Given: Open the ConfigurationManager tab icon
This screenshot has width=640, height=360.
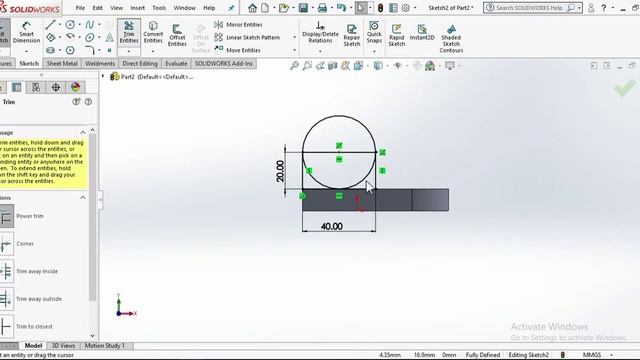Looking at the screenshot, I should tap(36, 87).
